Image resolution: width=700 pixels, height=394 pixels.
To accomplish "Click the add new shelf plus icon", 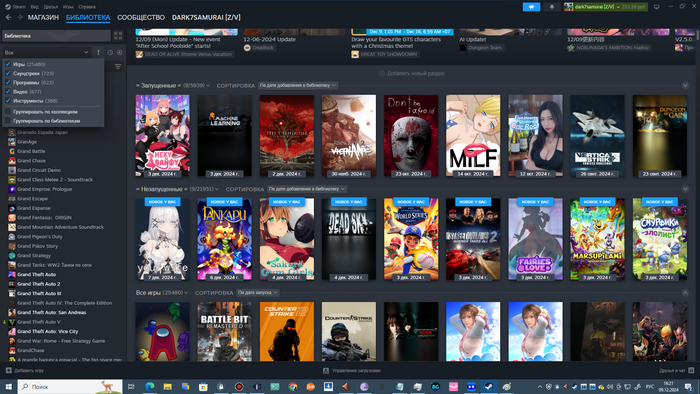I will 382,73.
